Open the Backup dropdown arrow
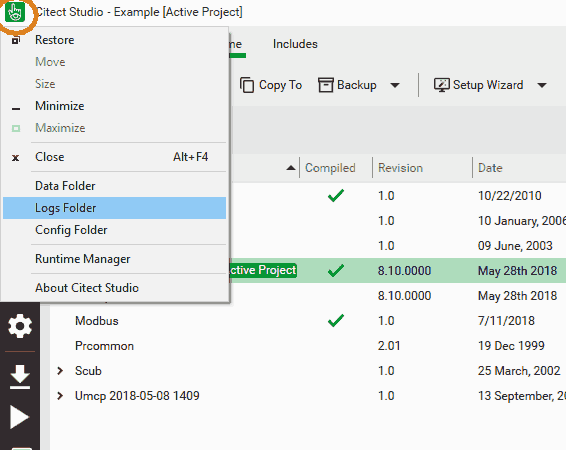The height and width of the screenshot is (450, 566). pyautogui.click(x=395, y=86)
